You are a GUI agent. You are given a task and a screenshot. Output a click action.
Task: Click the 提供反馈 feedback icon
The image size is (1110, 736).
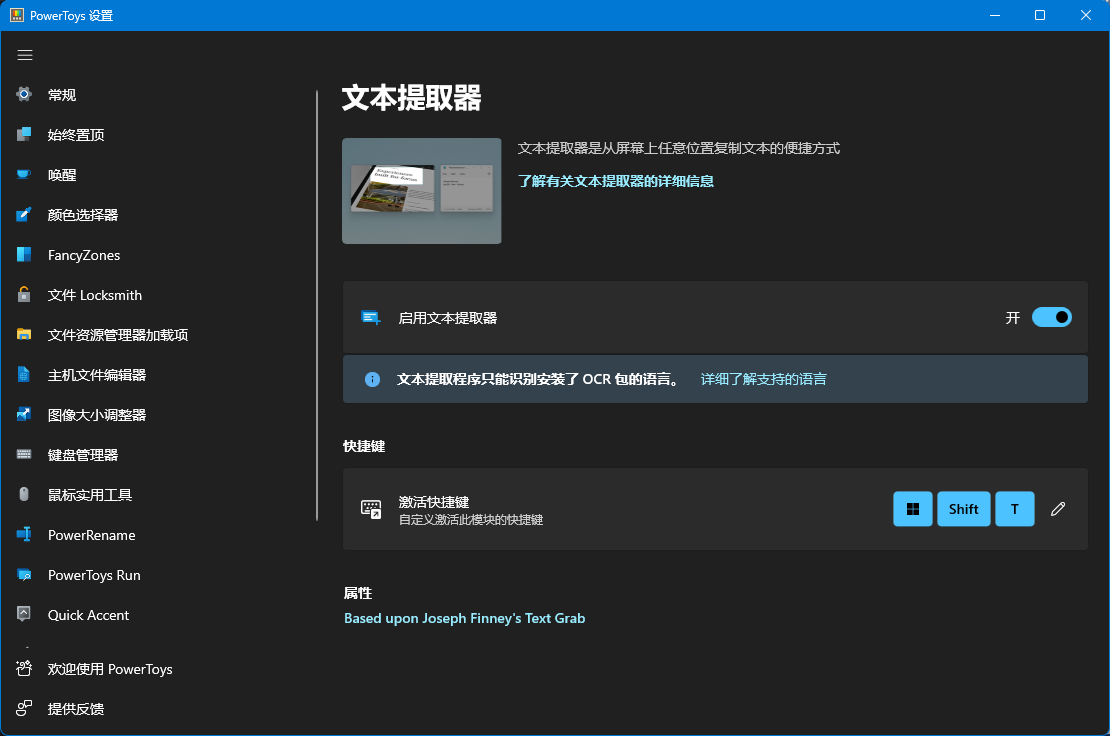24,708
